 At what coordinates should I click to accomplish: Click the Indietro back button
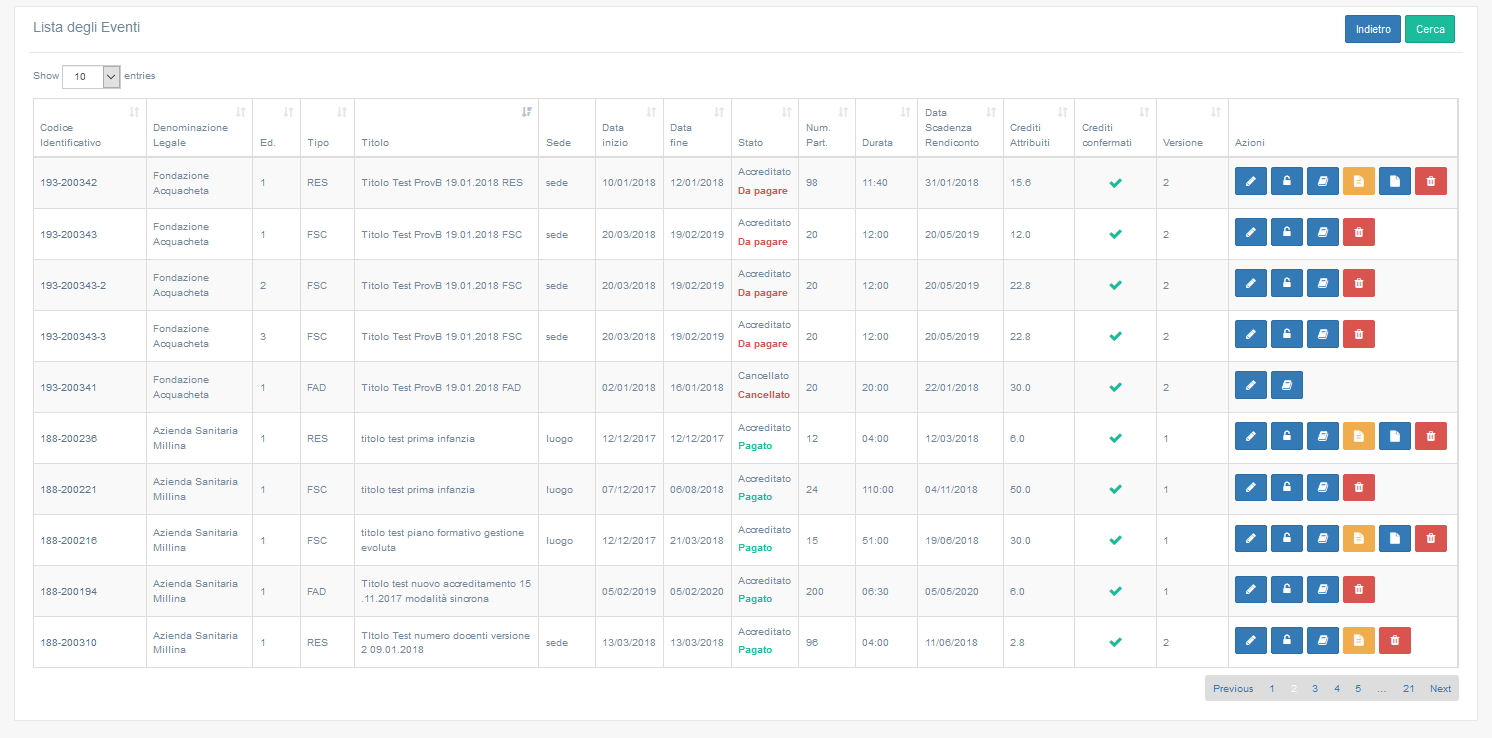[x=1373, y=29]
